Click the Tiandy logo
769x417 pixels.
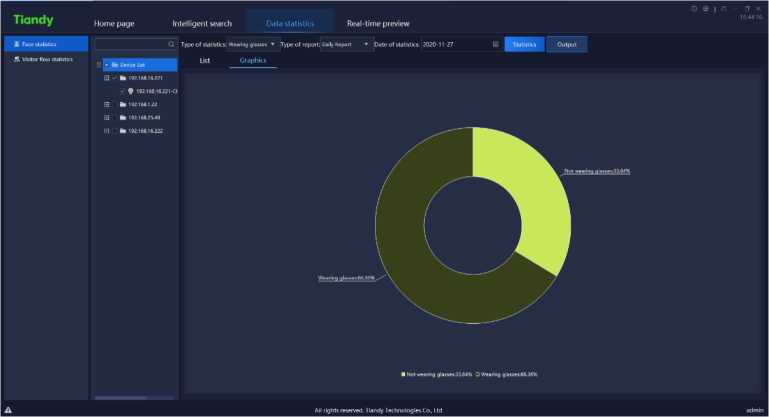click(x=33, y=20)
